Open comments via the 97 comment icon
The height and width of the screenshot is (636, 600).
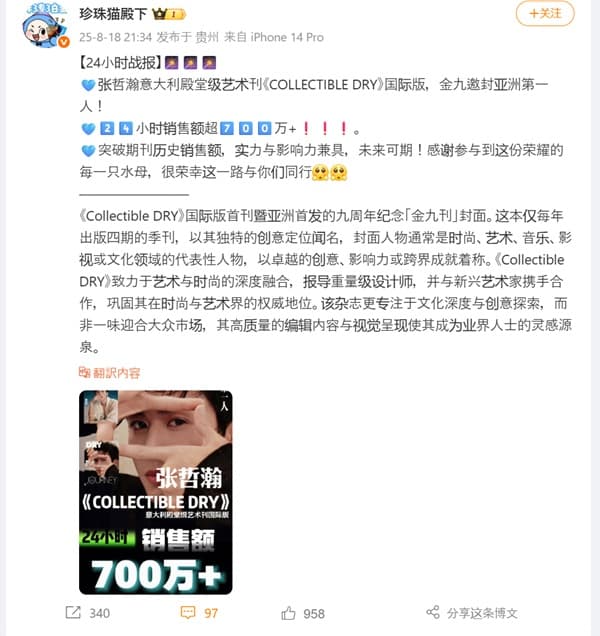(x=188, y=612)
